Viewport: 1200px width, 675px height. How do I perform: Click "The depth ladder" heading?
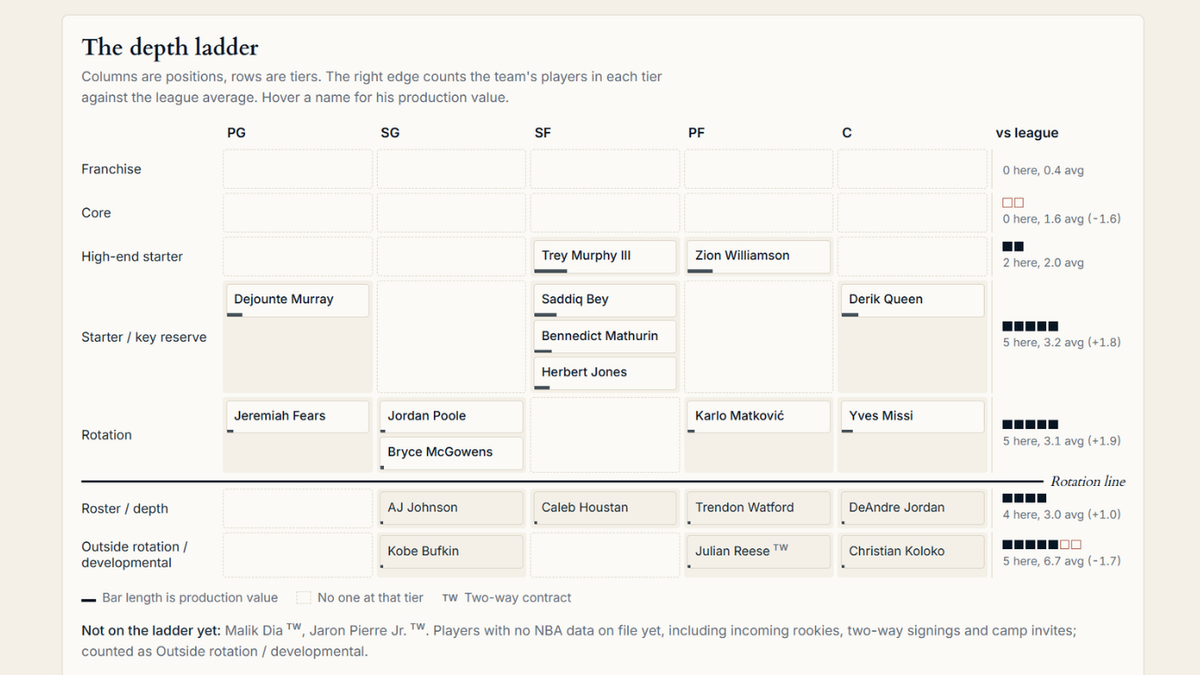coord(170,47)
